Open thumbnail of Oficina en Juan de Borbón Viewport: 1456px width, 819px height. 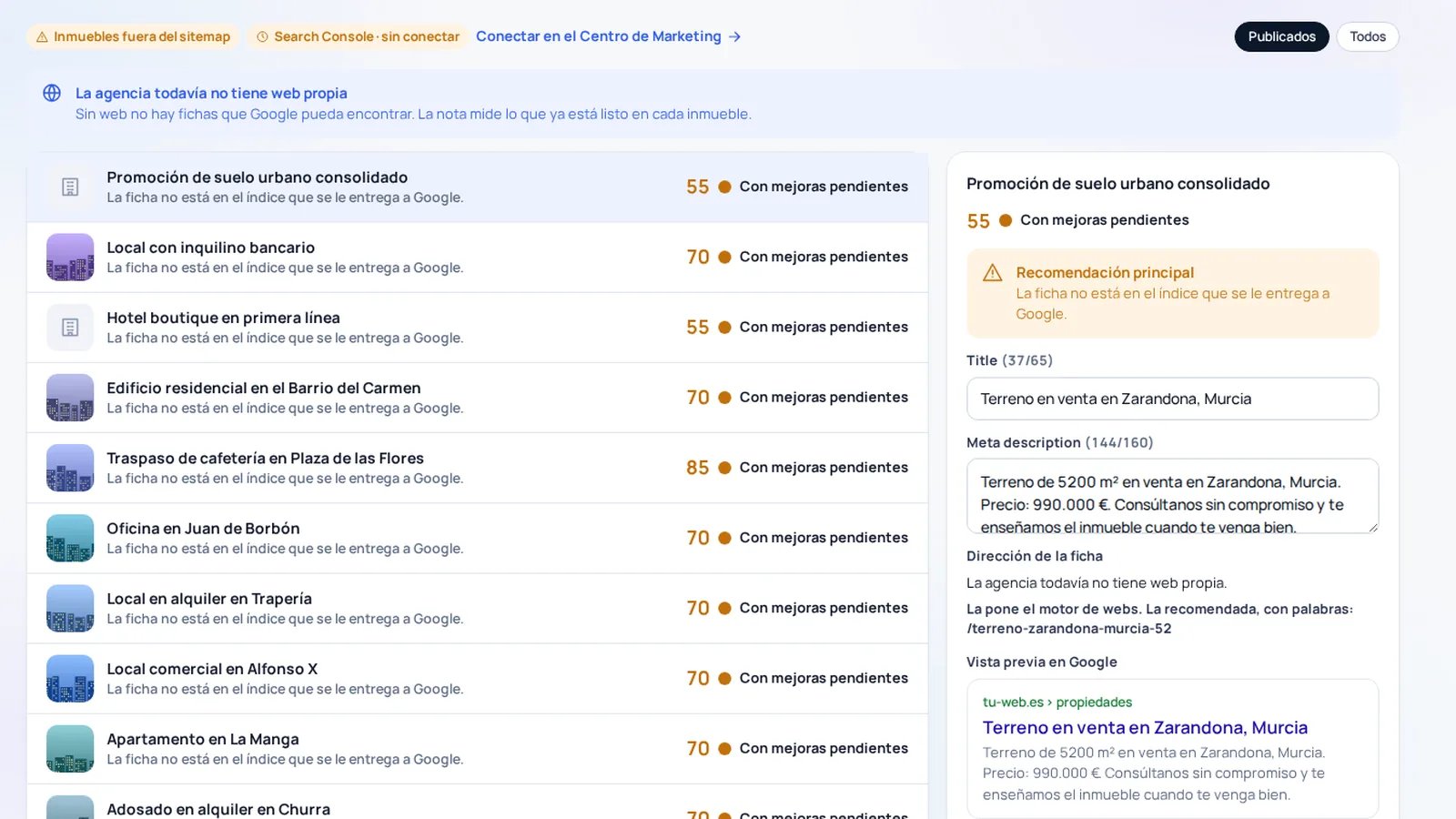(70, 538)
